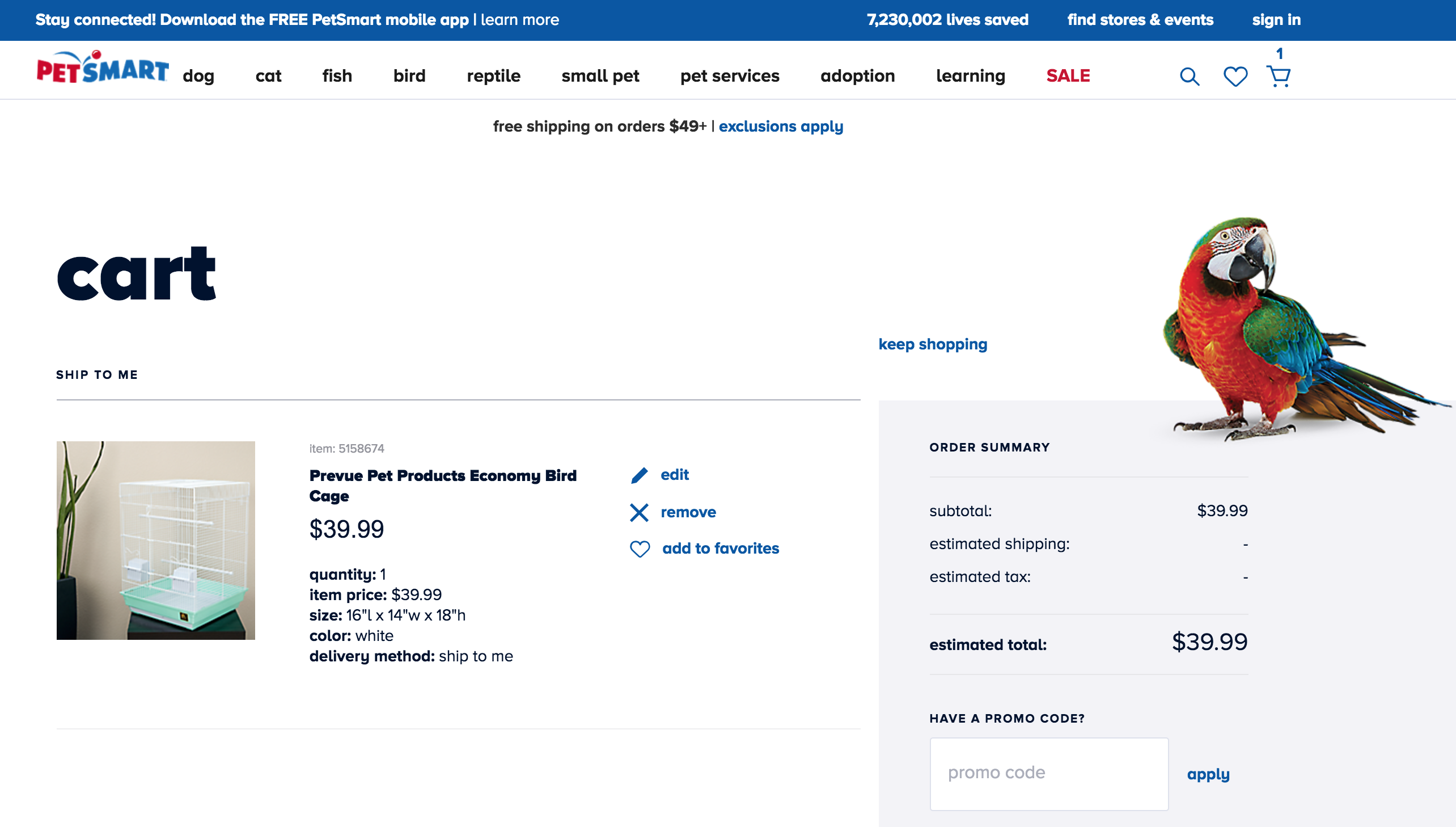Click the X remove icon
Viewport: 1456px width, 827px height.
[x=639, y=512]
